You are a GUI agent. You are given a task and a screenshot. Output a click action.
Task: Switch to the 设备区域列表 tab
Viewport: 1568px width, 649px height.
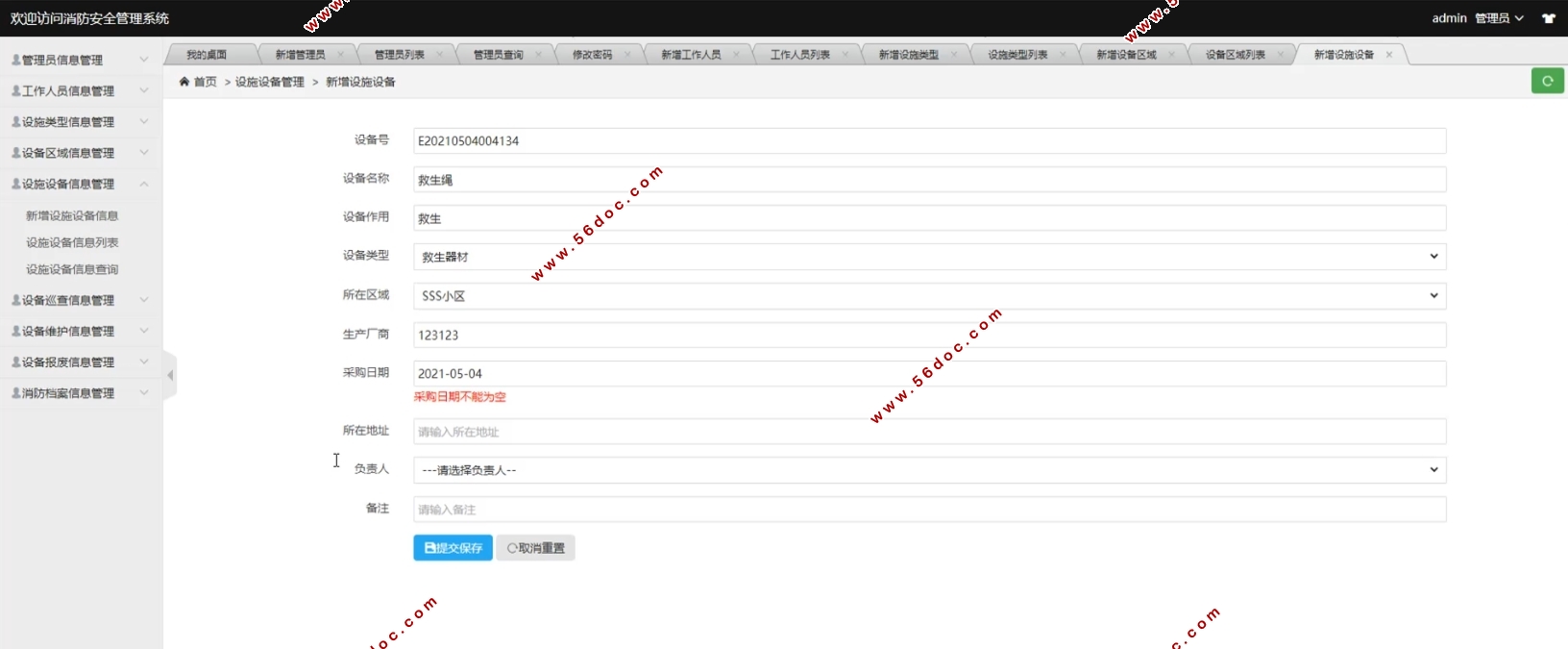[x=1236, y=55]
